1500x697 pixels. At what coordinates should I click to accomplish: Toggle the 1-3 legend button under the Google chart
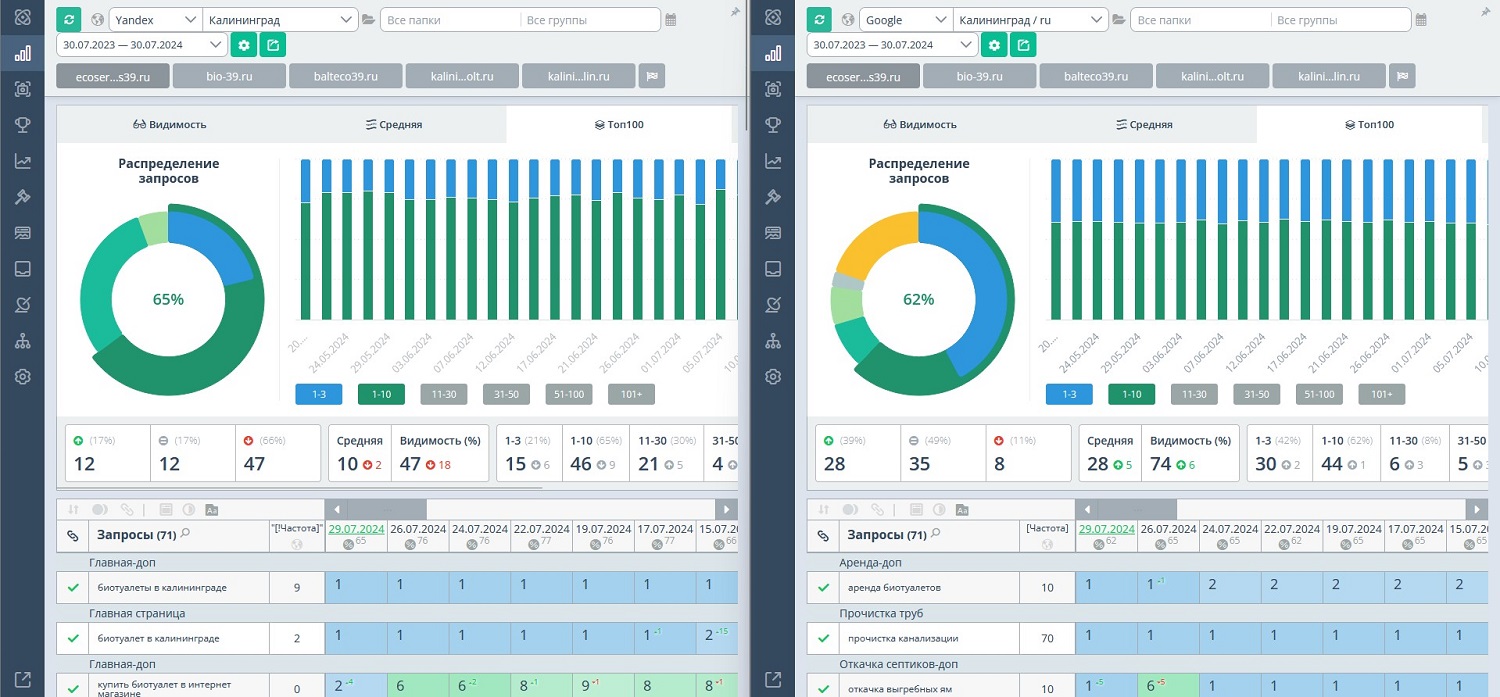pyautogui.click(x=1069, y=395)
